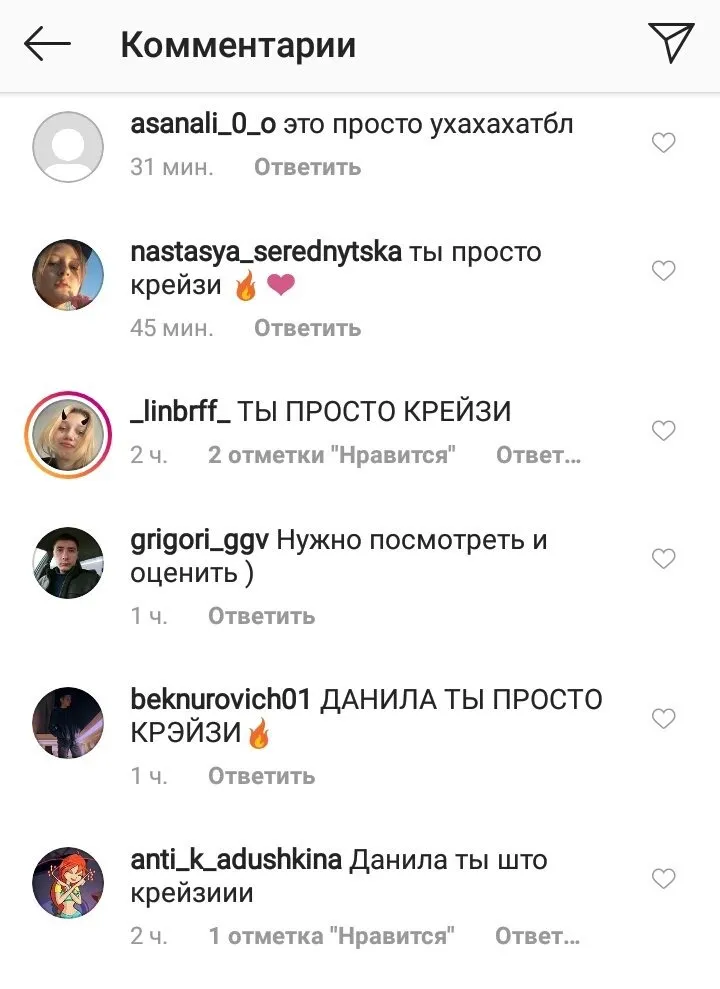Tap the heart beside _linbrff_ comment
The image size is (720, 989).
[x=663, y=431]
